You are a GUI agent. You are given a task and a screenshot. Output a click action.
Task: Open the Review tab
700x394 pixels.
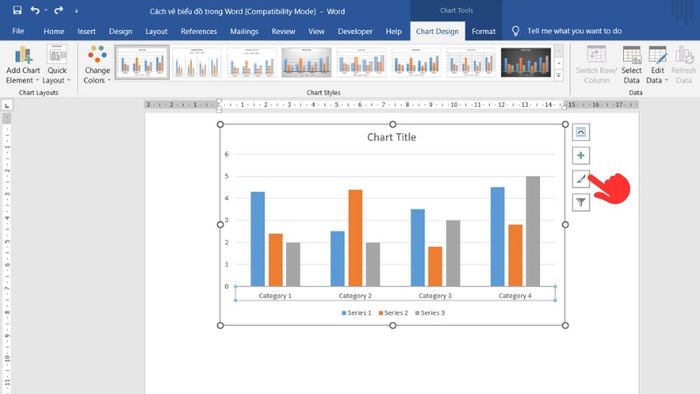click(x=283, y=31)
